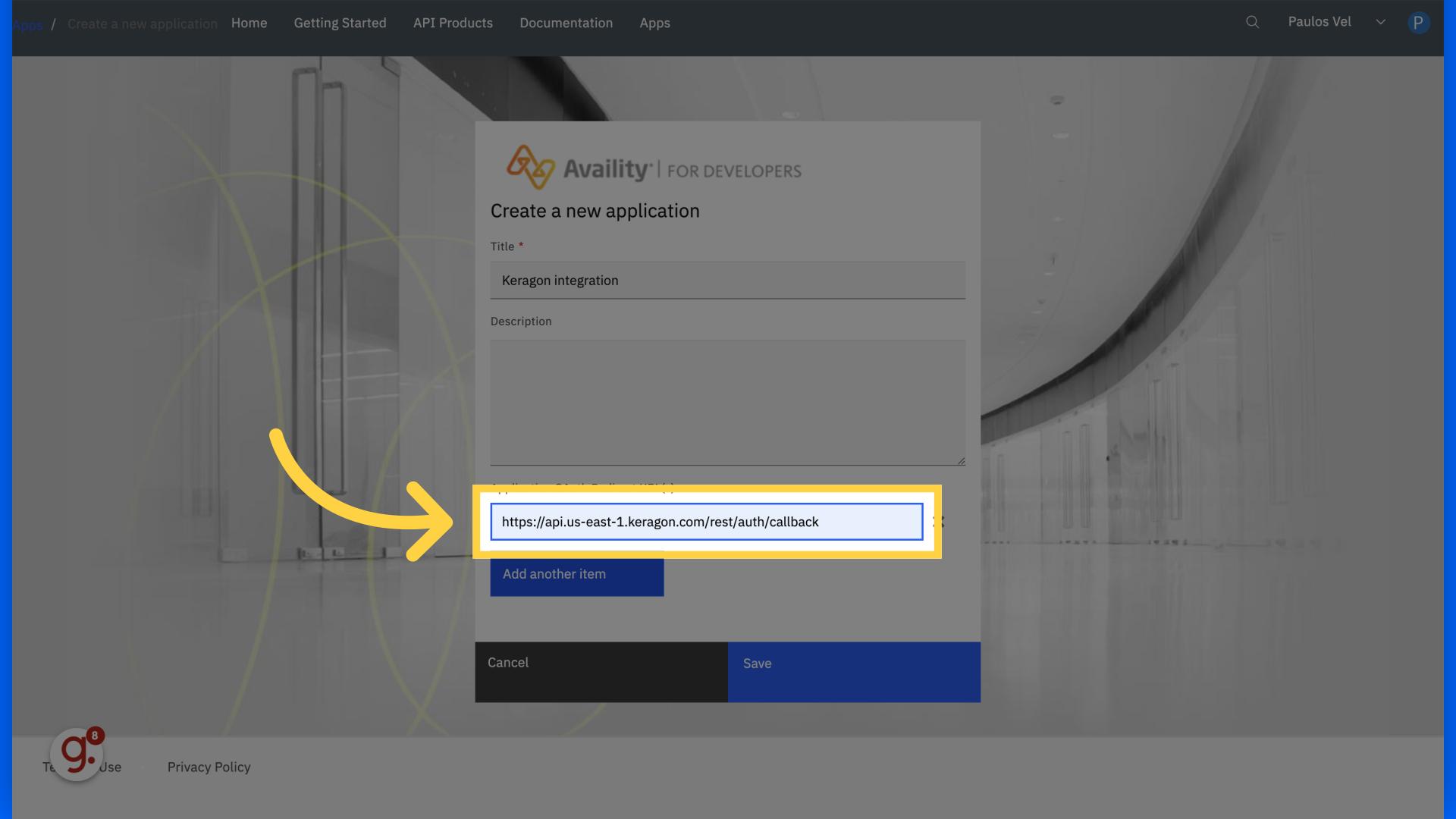The width and height of the screenshot is (1456, 819).
Task: Click the Save button
Action: point(854,672)
